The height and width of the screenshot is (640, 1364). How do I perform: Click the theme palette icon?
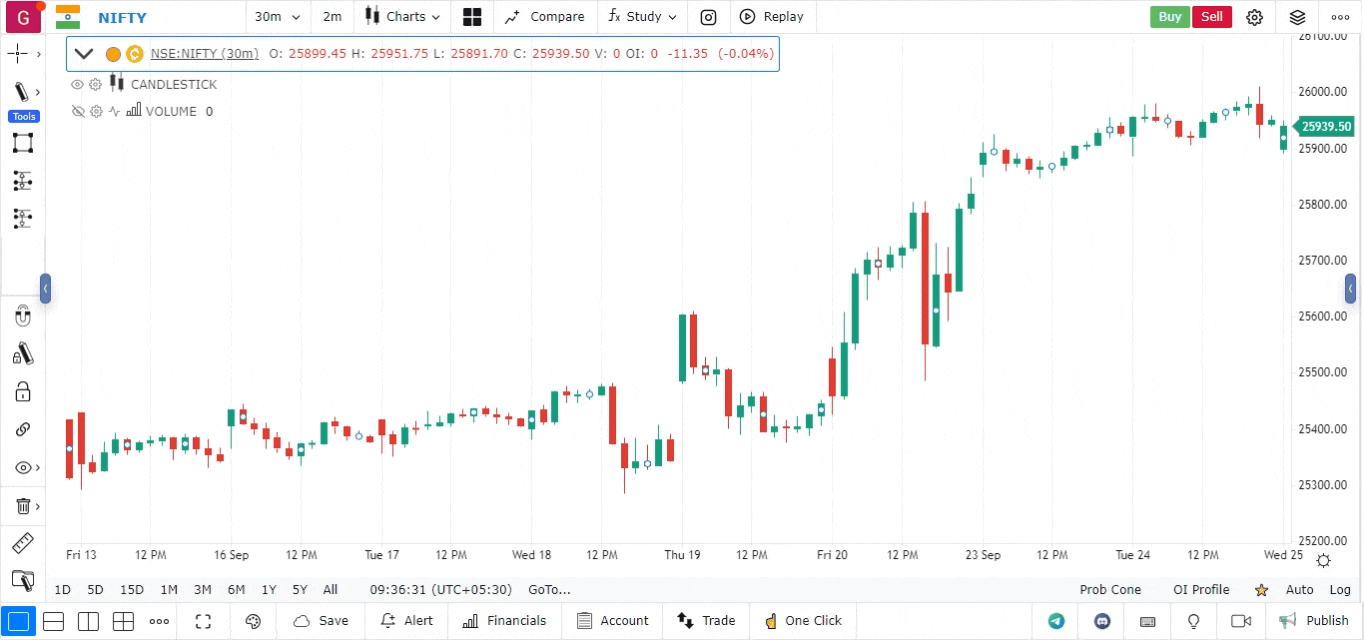coord(253,621)
